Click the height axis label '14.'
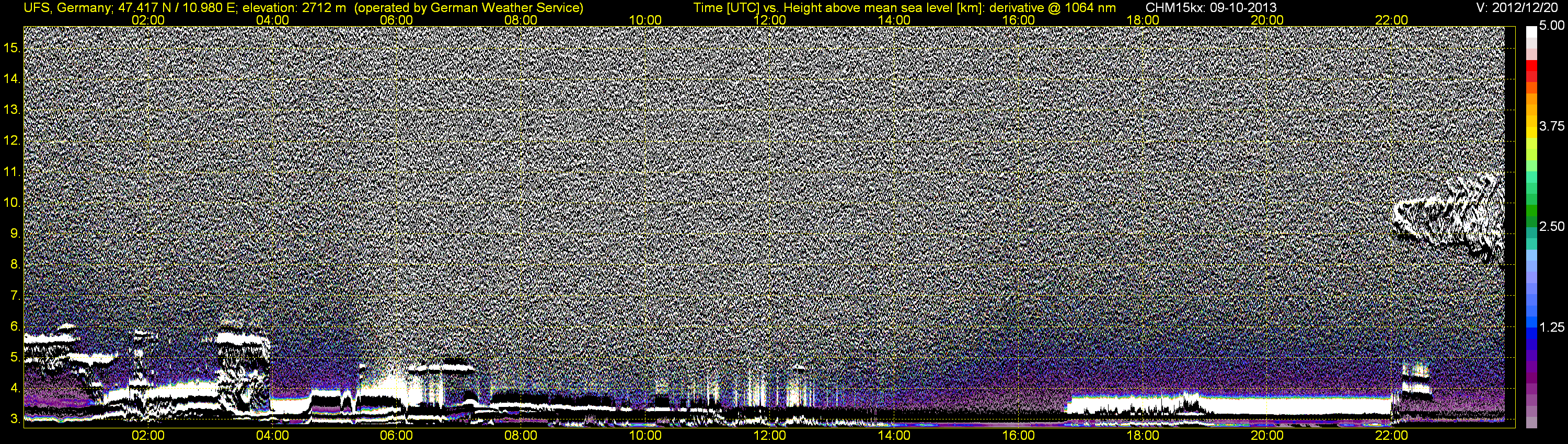The height and width of the screenshot is (444, 1568). coord(12,78)
